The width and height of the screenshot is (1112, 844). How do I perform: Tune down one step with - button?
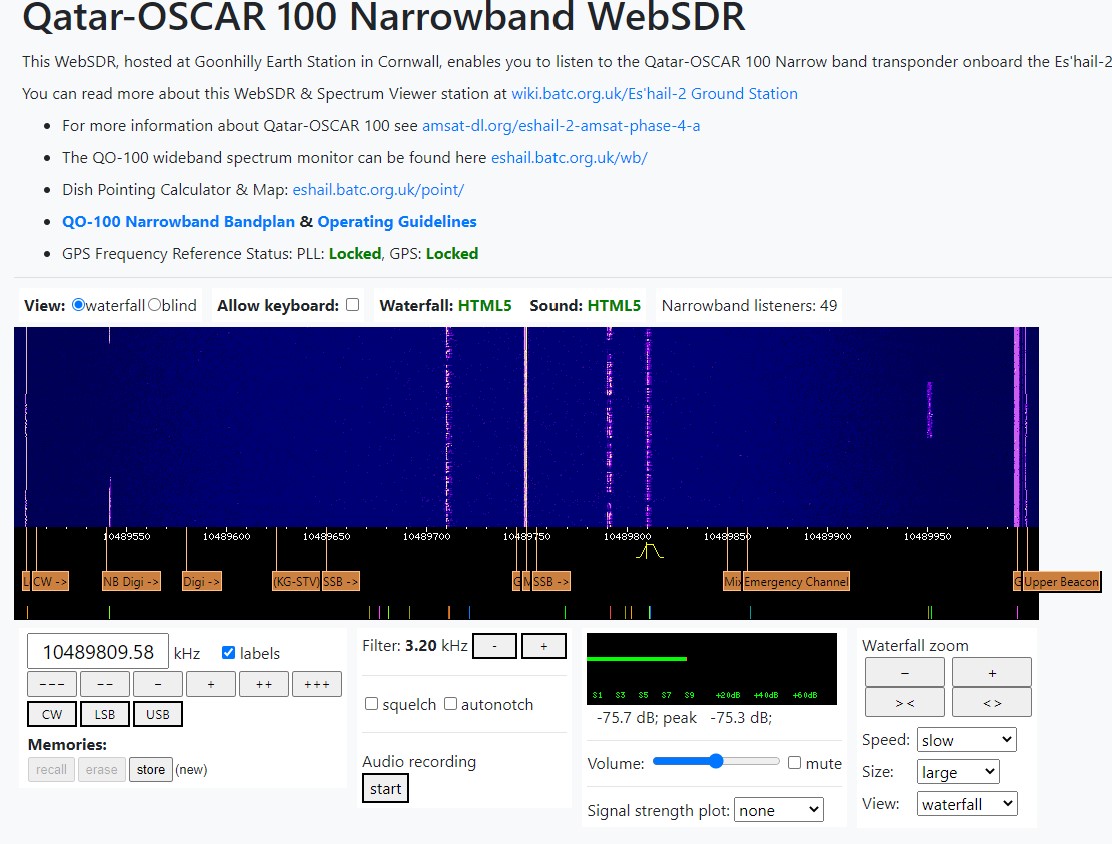point(157,684)
